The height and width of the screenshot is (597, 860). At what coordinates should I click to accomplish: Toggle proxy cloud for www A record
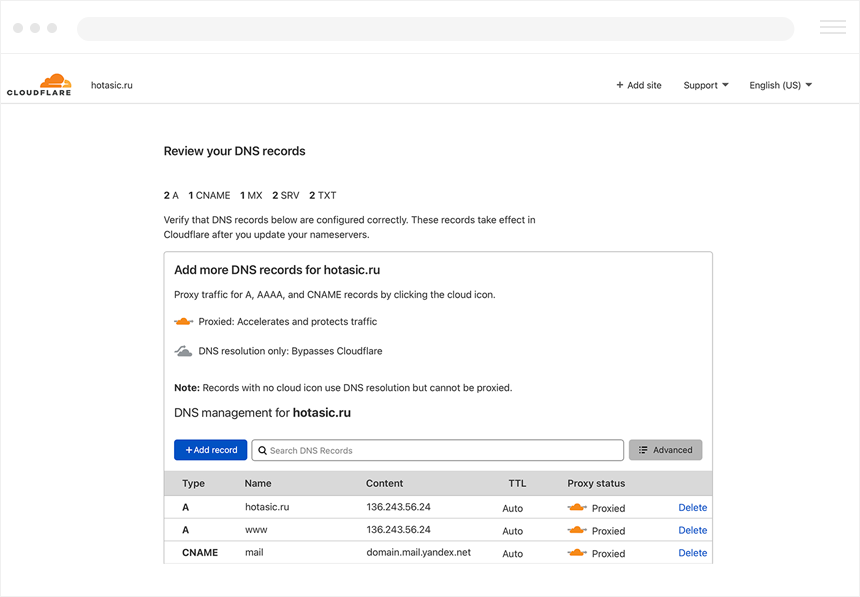pyautogui.click(x=577, y=530)
